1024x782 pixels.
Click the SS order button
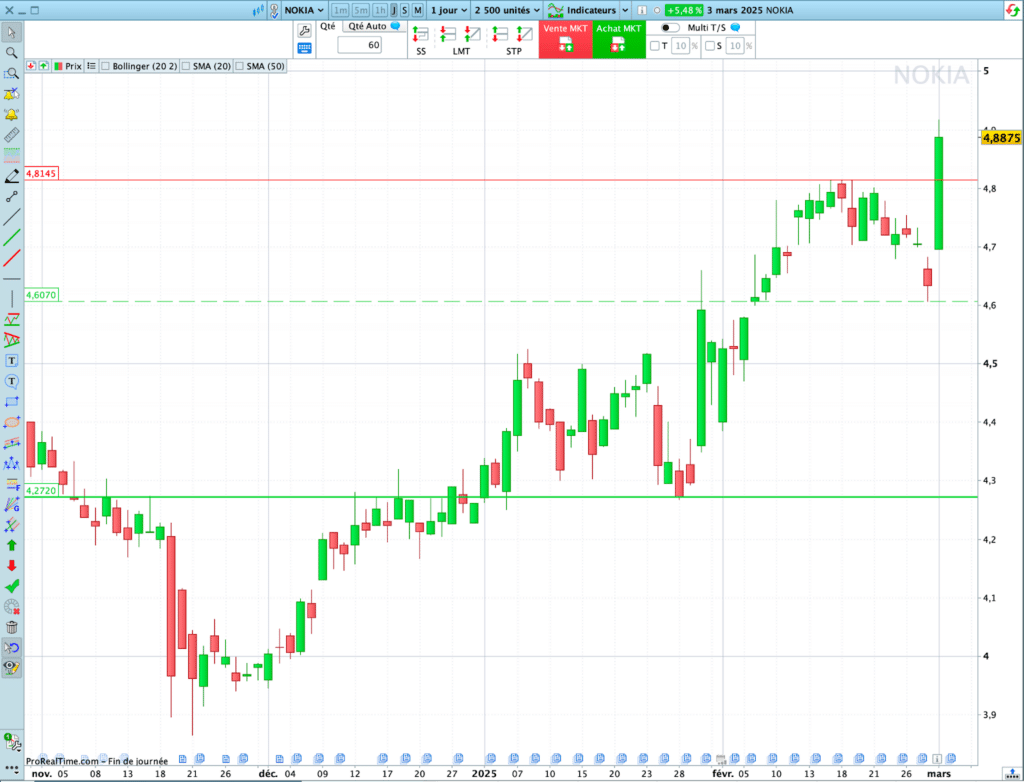421,39
